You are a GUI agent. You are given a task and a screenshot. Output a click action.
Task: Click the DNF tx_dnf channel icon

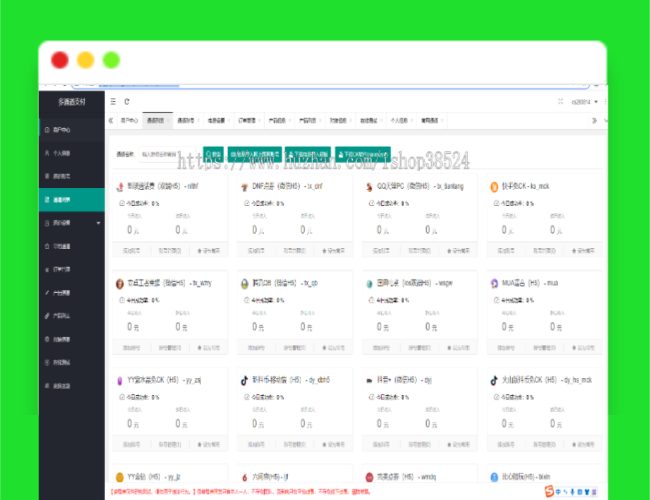click(x=244, y=186)
